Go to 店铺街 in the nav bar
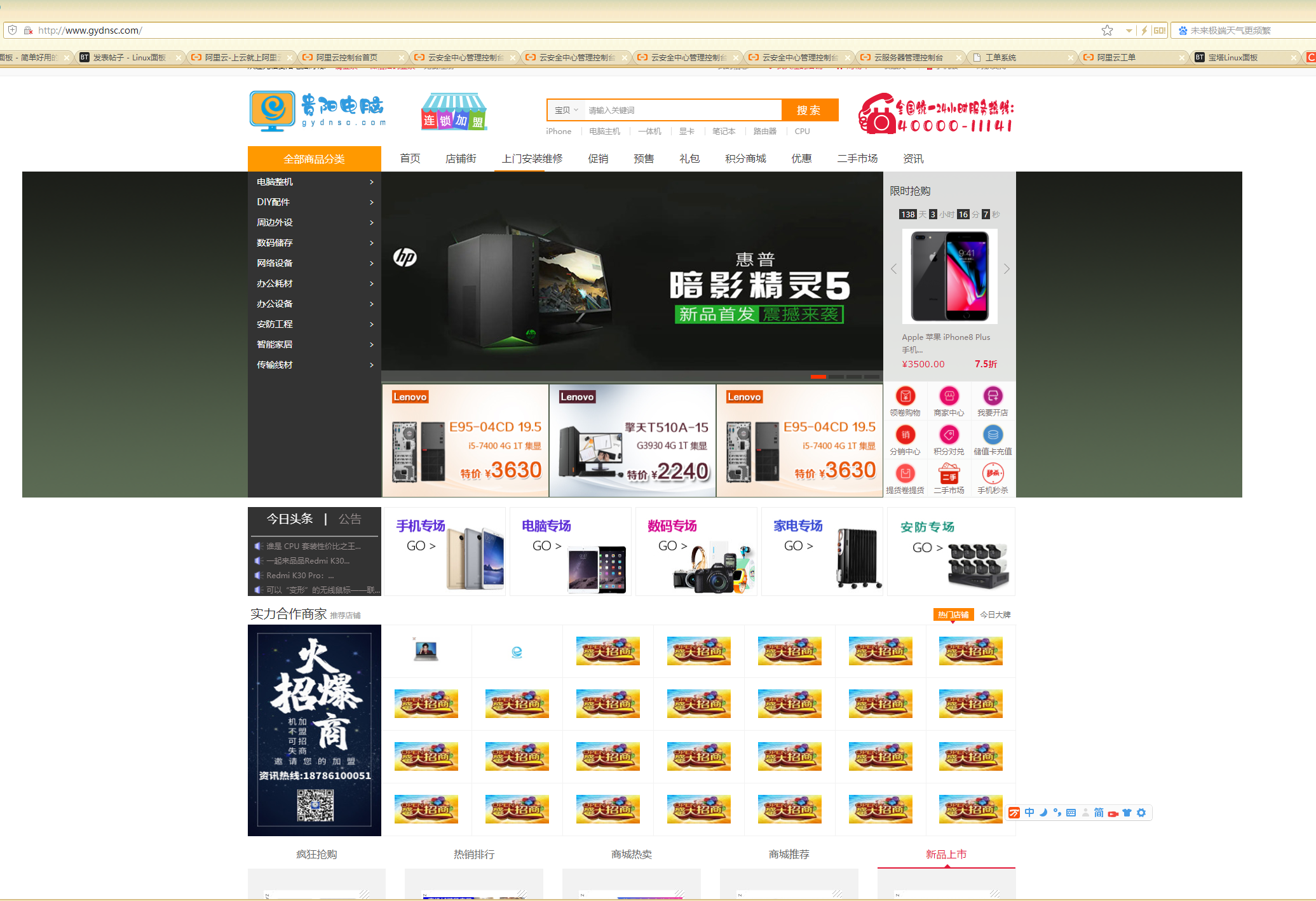 pyautogui.click(x=461, y=158)
